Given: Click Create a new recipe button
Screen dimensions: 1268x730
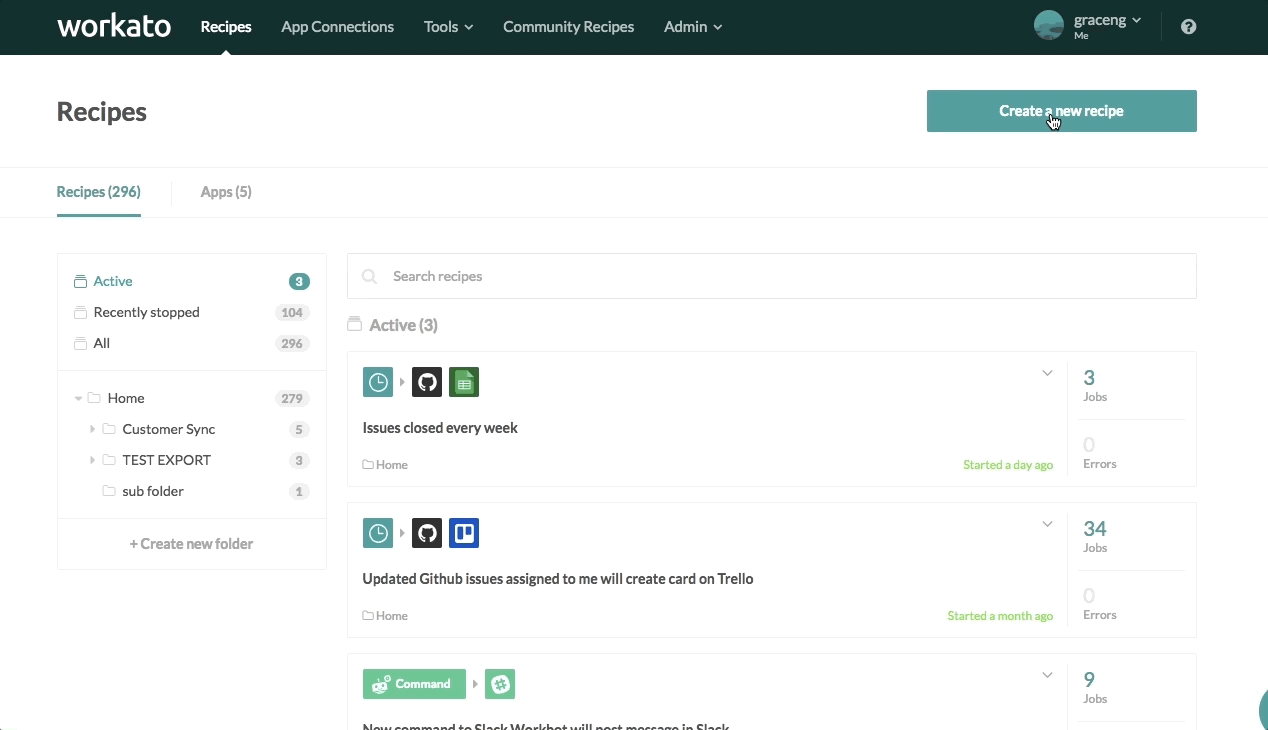Looking at the screenshot, I should tap(1061, 111).
